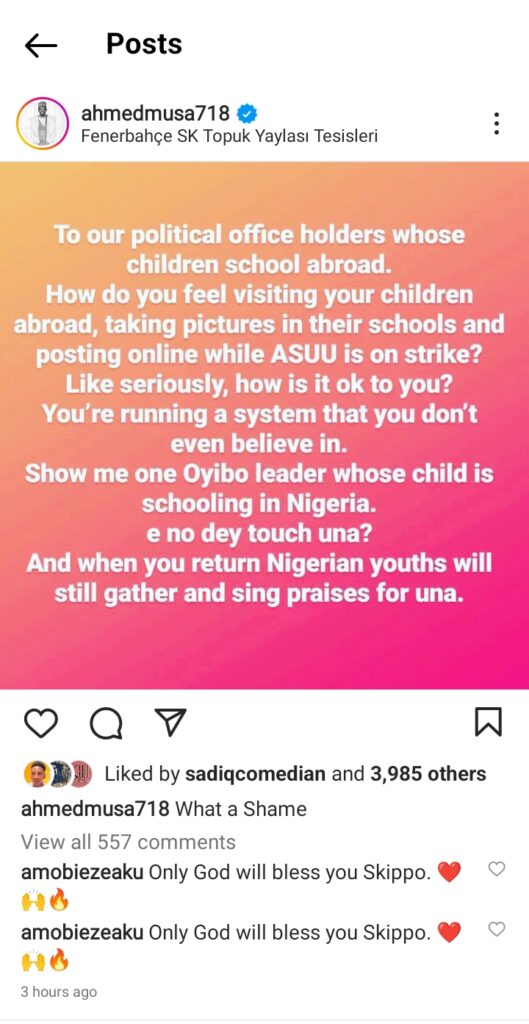529x1024 pixels.
Task: Open sadiqcomedian profile from likes
Action: (x=256, y=774)
